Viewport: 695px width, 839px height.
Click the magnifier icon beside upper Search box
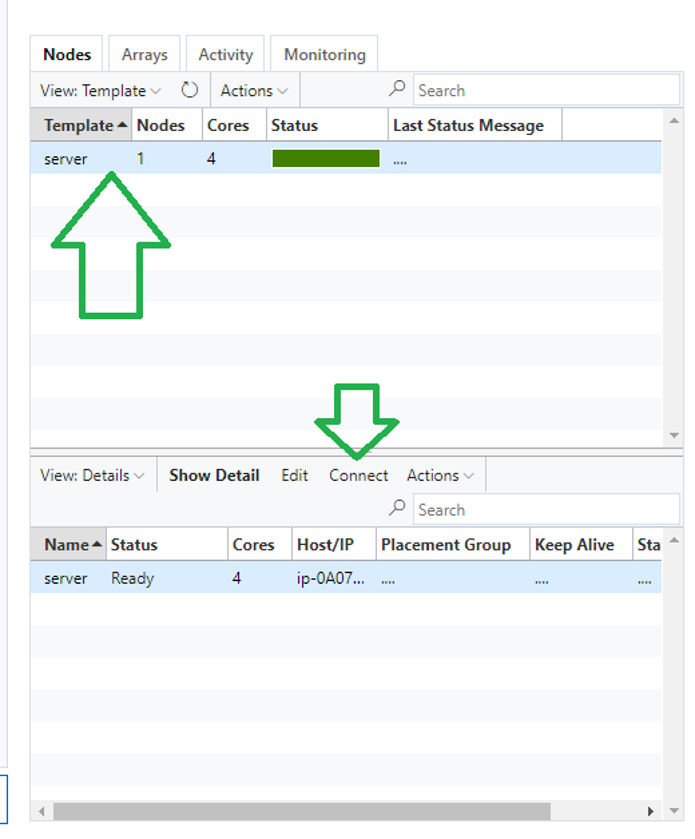[396, 88]
